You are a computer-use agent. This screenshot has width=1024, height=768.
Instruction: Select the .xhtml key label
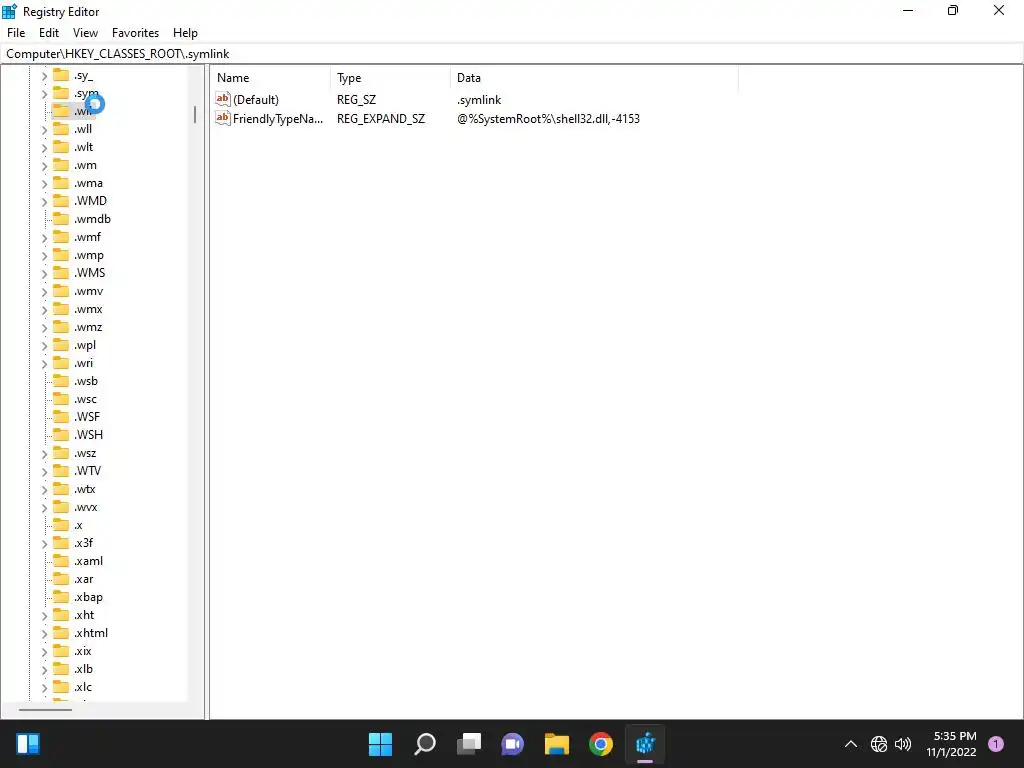coord(91,633)
